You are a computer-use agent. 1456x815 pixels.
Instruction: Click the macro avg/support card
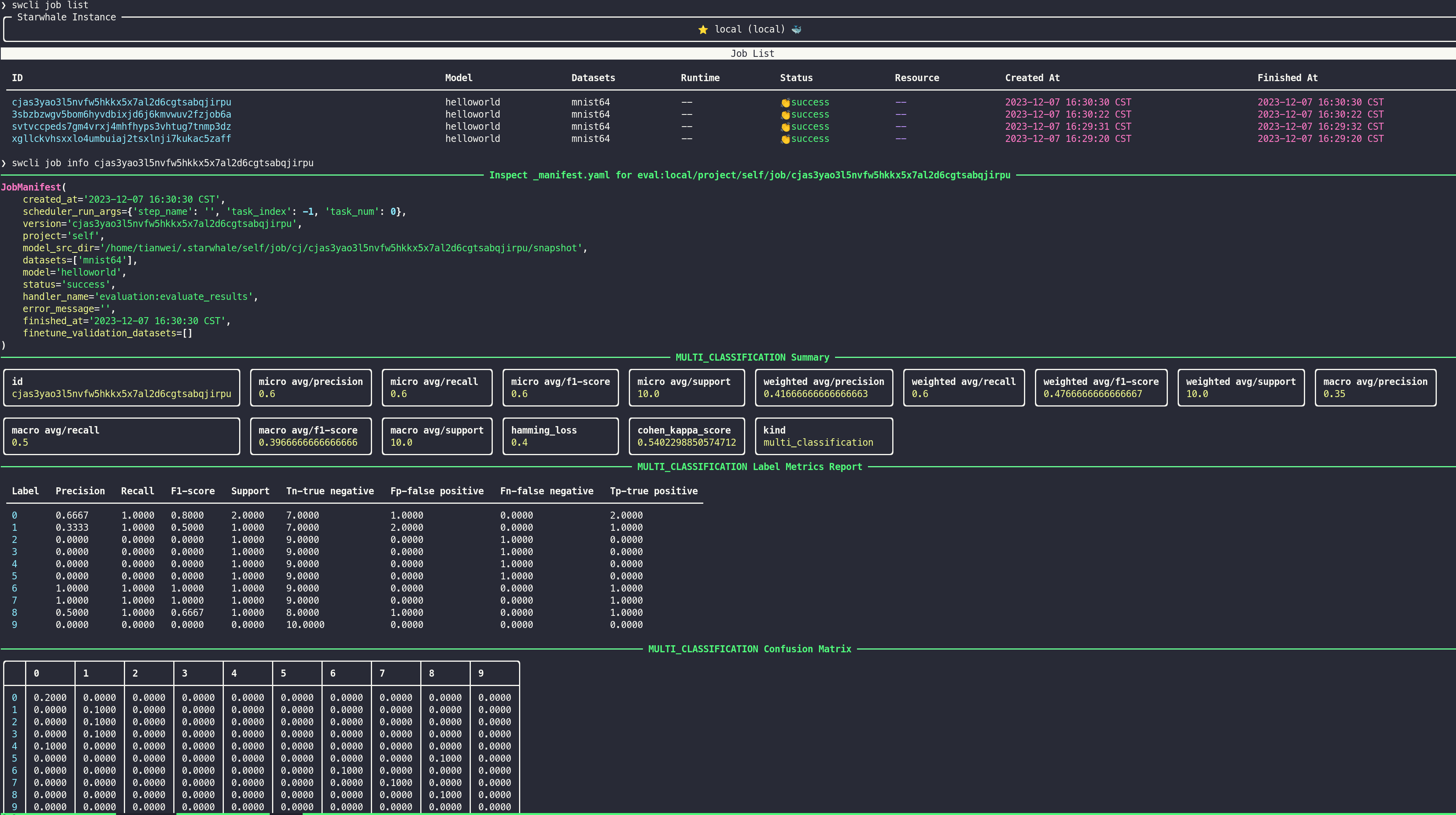437,436
